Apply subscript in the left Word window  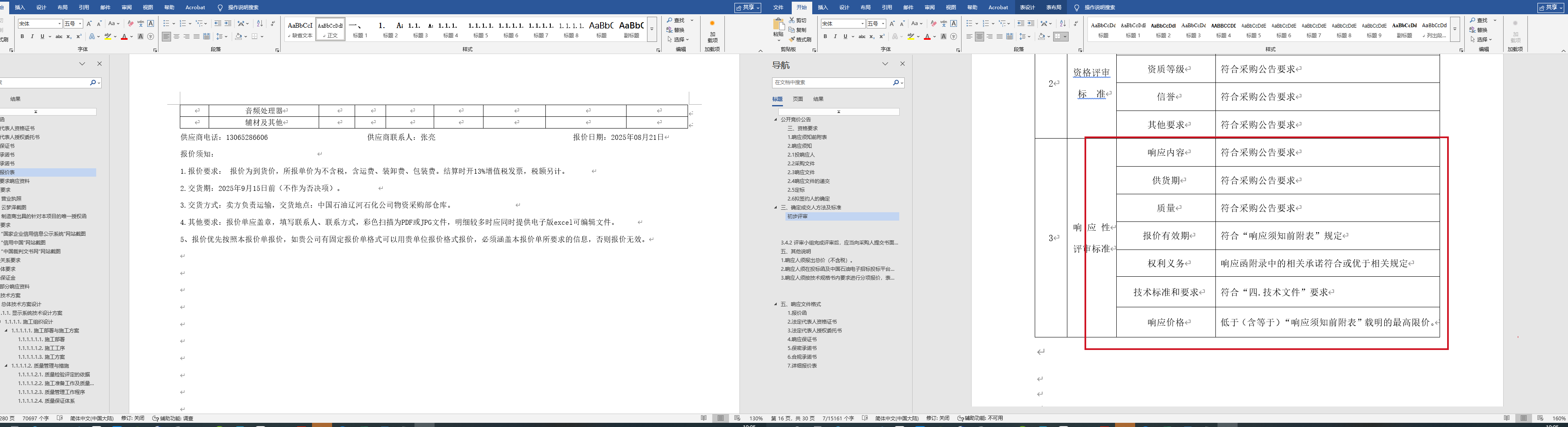click(x=69, y=36)
